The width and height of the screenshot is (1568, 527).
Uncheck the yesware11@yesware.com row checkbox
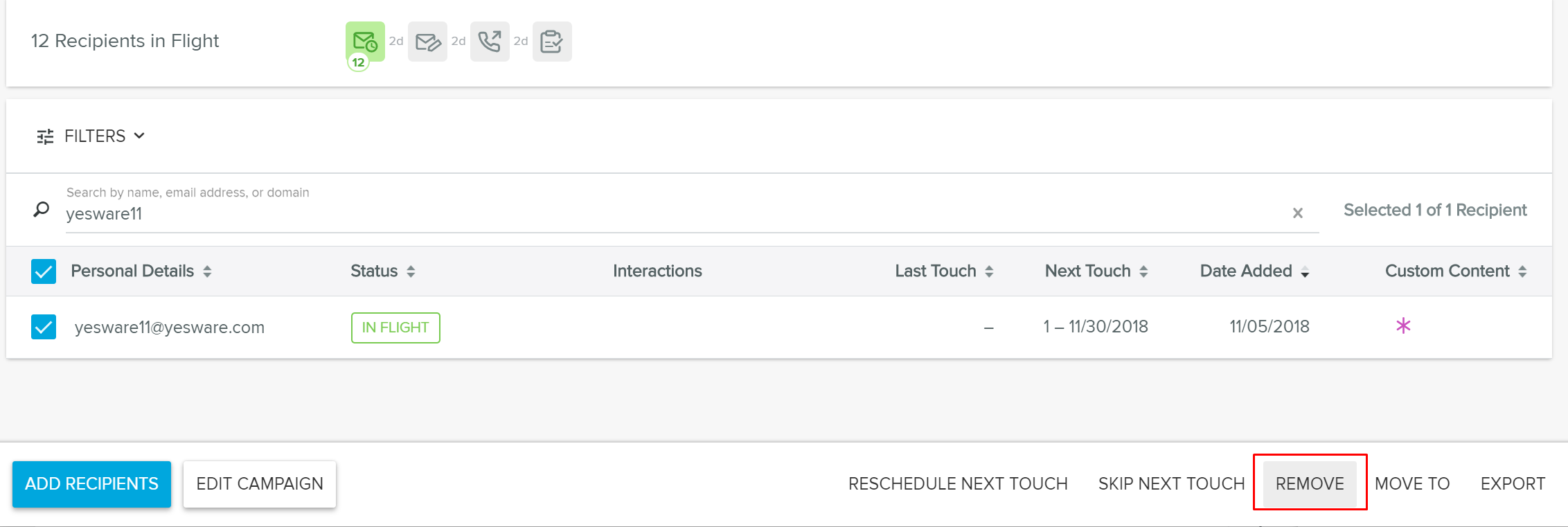coord(44,327)
